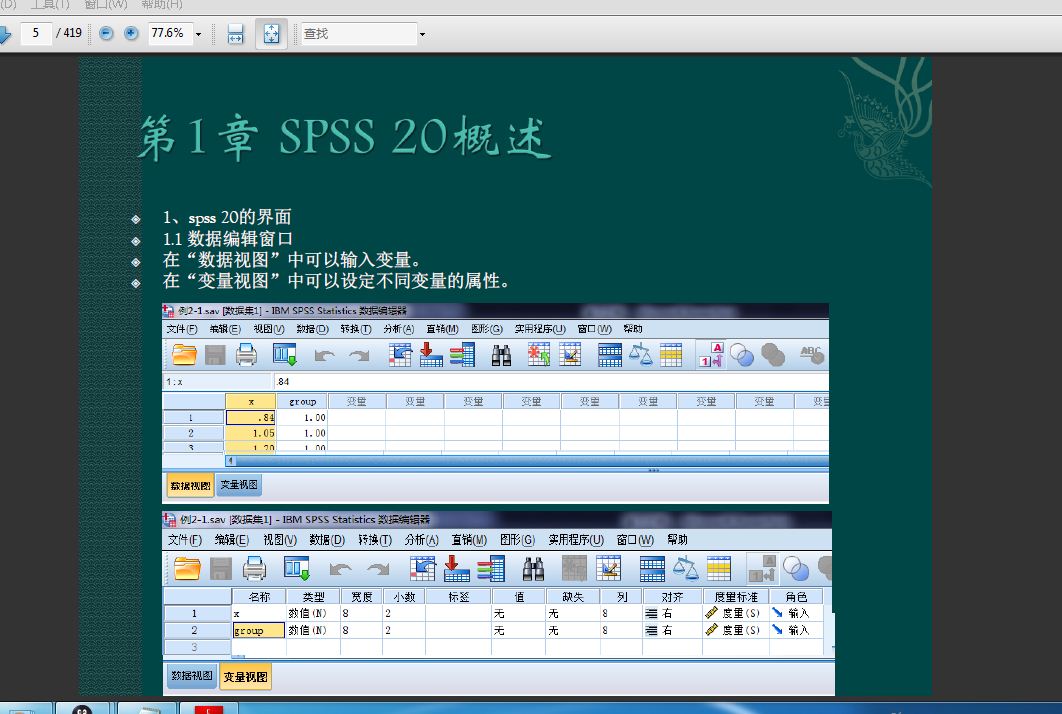Click open folder icon in data view window
1062x714 pixels.
[184, 355]
